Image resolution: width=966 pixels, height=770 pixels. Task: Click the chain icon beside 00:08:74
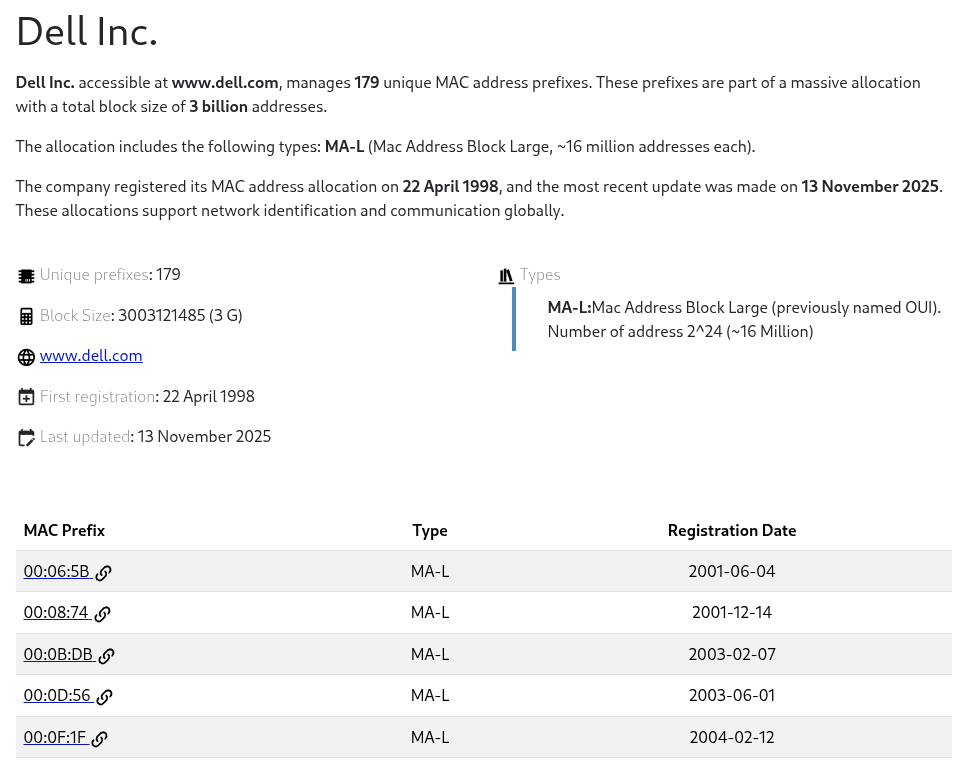102,614
